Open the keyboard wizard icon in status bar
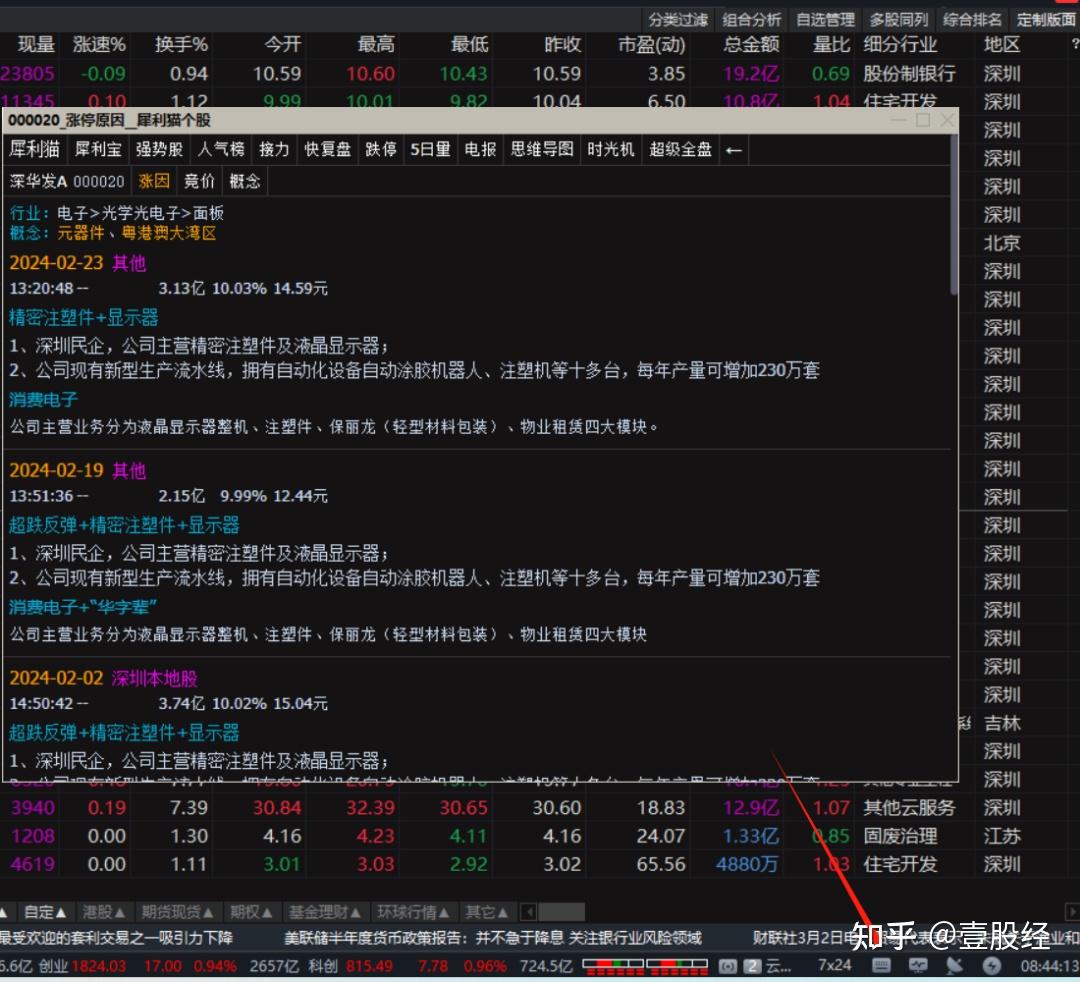1080x982 pixels. pos(881,965)
